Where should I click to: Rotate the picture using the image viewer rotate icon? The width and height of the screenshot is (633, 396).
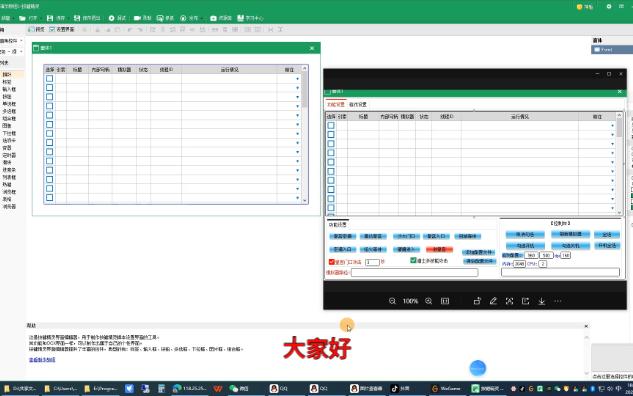tap(477, 301)
